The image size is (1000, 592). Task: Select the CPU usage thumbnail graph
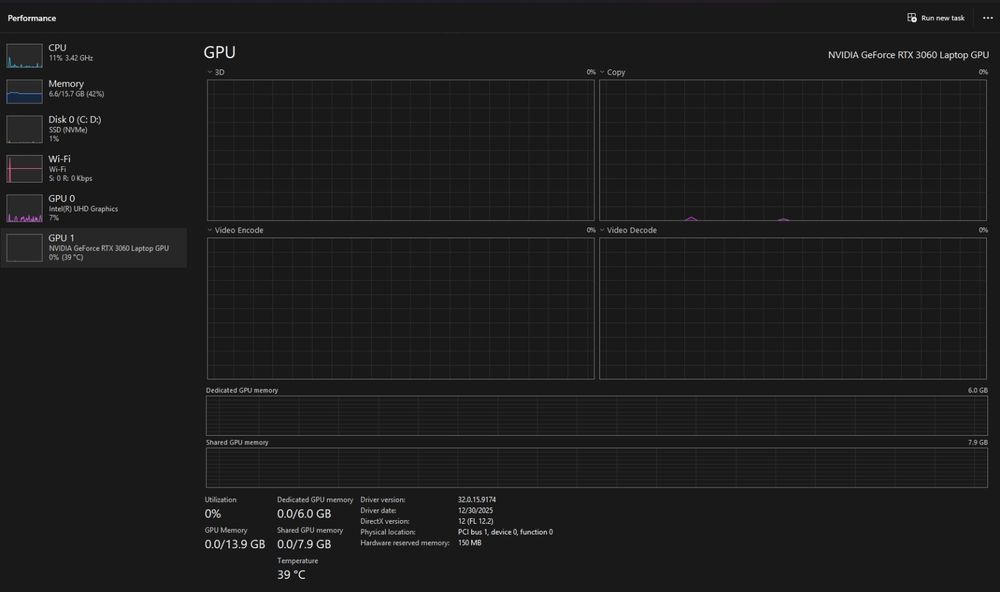pyautogui.click(x=24, y=56)
